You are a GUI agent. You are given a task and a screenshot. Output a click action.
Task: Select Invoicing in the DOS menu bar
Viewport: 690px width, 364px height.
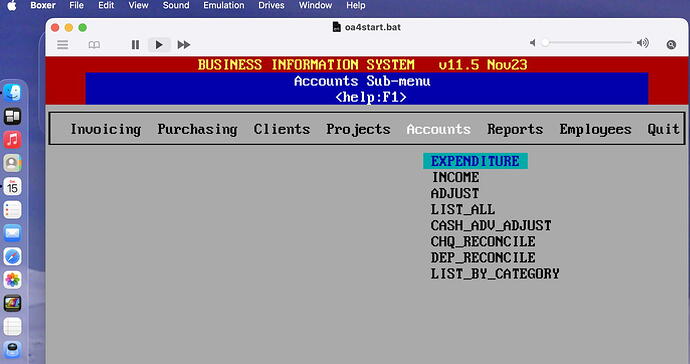click(x=106, y=129)
